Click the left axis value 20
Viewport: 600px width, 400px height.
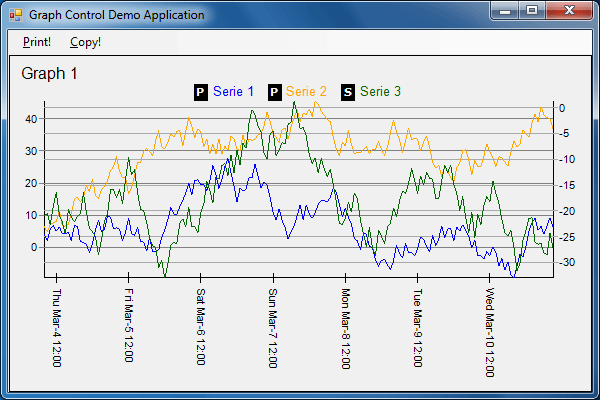[31, 183]
